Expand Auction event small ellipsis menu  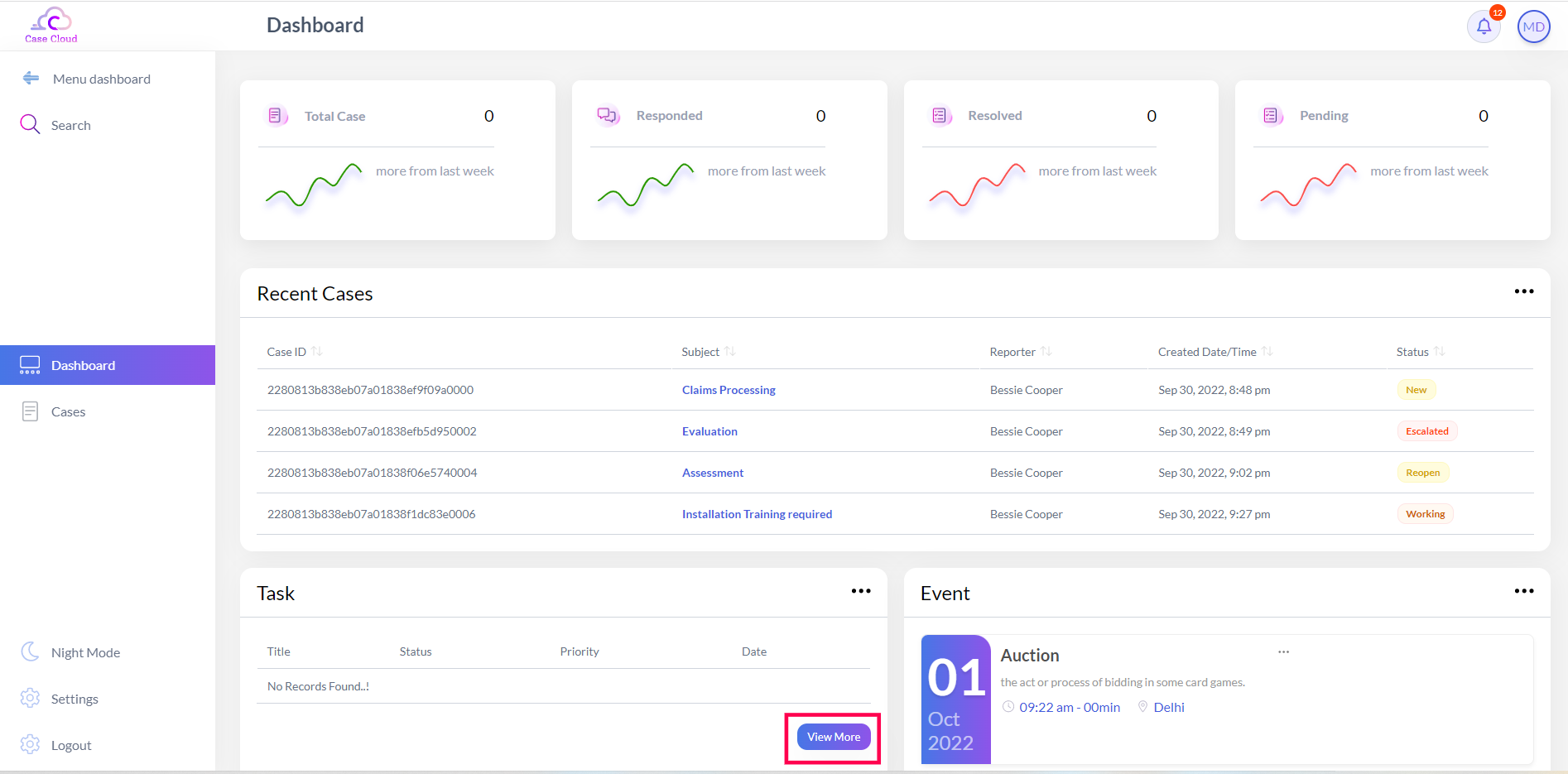pos(1283,651)
